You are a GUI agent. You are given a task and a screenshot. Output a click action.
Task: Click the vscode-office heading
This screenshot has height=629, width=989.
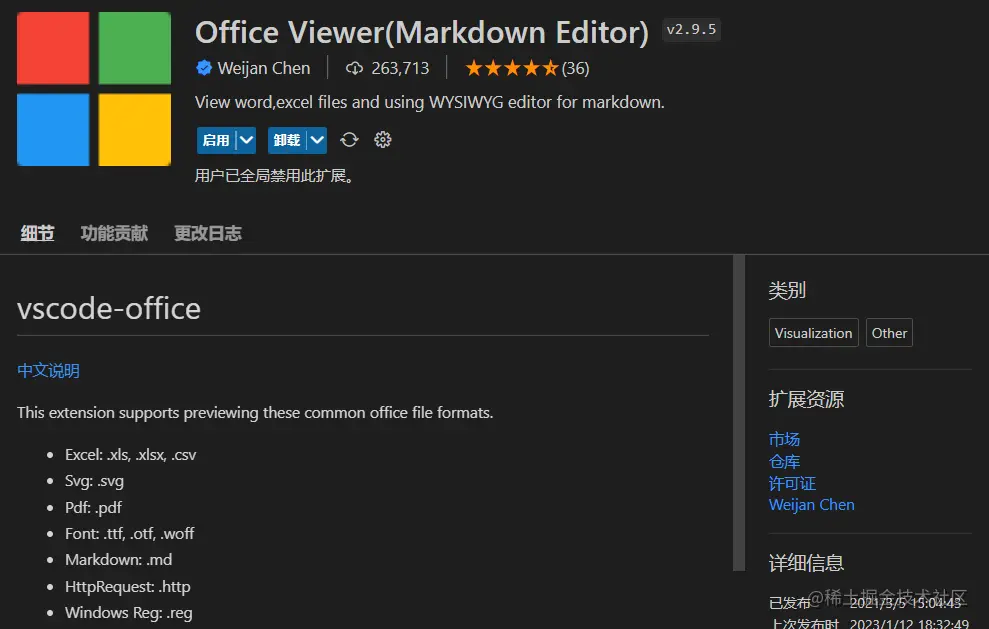(x=109, y=309)
